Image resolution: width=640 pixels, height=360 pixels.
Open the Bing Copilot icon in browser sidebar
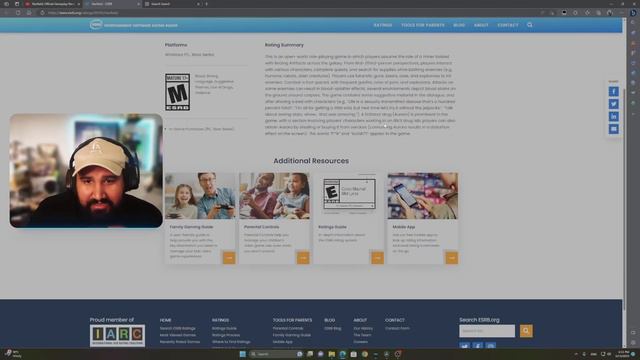[x=633, y=13]
